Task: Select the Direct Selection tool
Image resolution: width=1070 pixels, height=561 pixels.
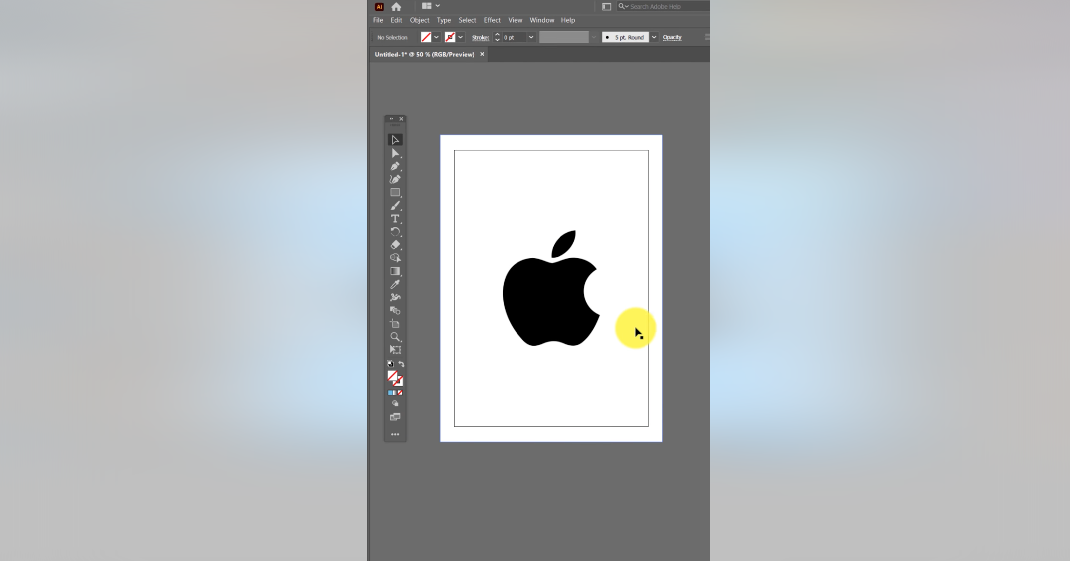Action: pyautogui.click(x=395, y=153)
